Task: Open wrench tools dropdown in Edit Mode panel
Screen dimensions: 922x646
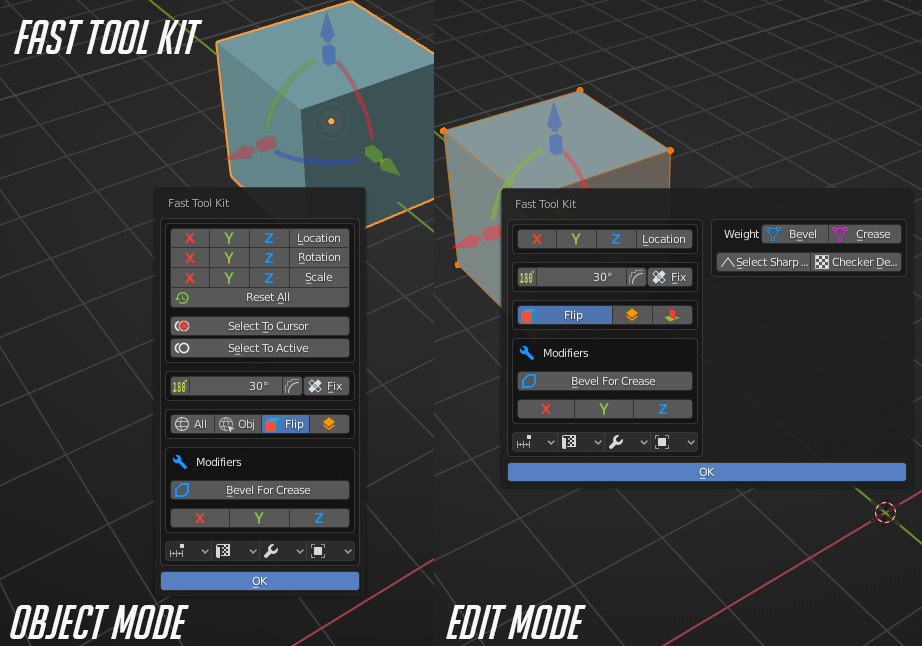Action: click(x=629, y=442)
